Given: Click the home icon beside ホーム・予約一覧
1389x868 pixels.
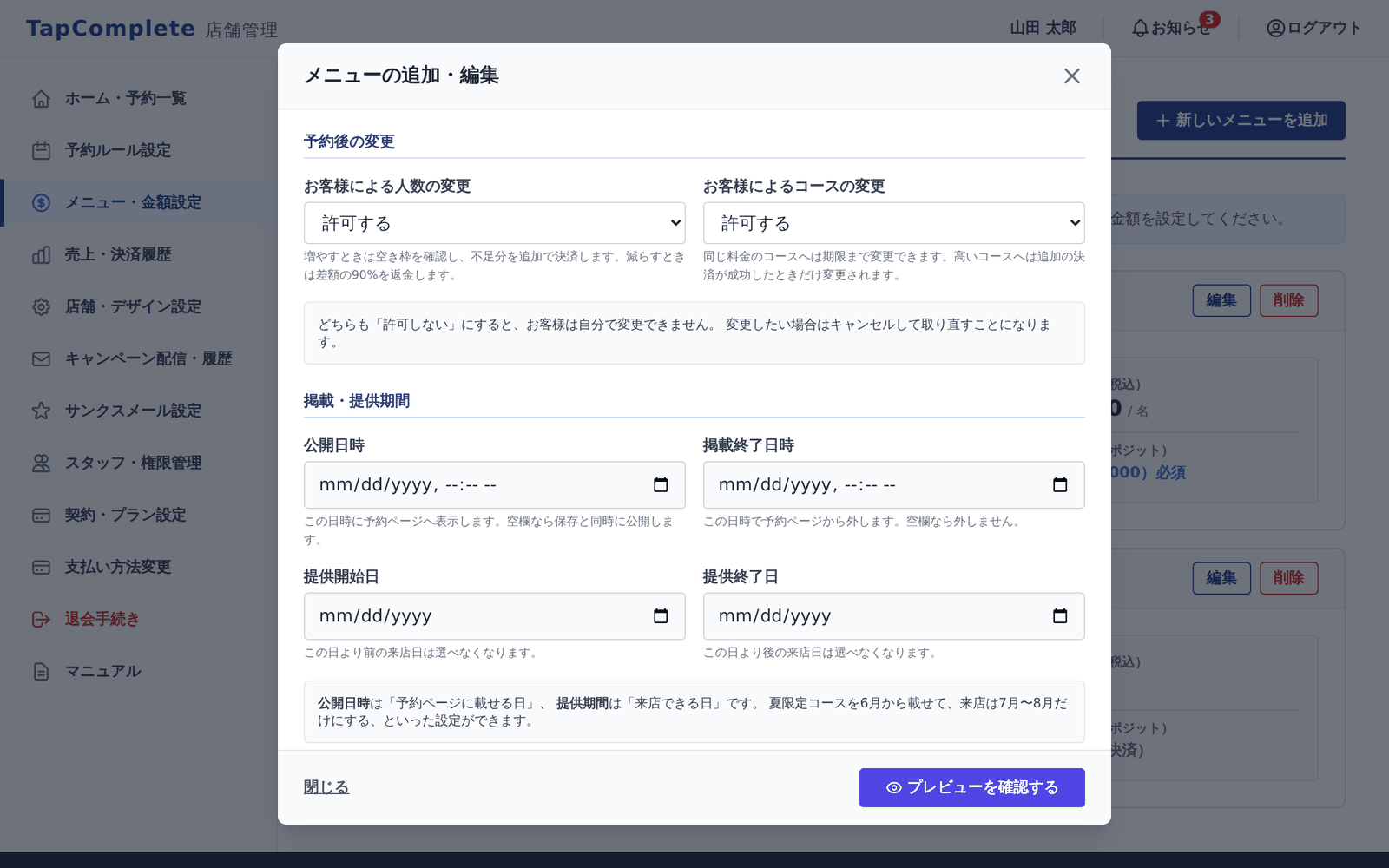Looking at the screenshot, I should click(x=41, y=99).
